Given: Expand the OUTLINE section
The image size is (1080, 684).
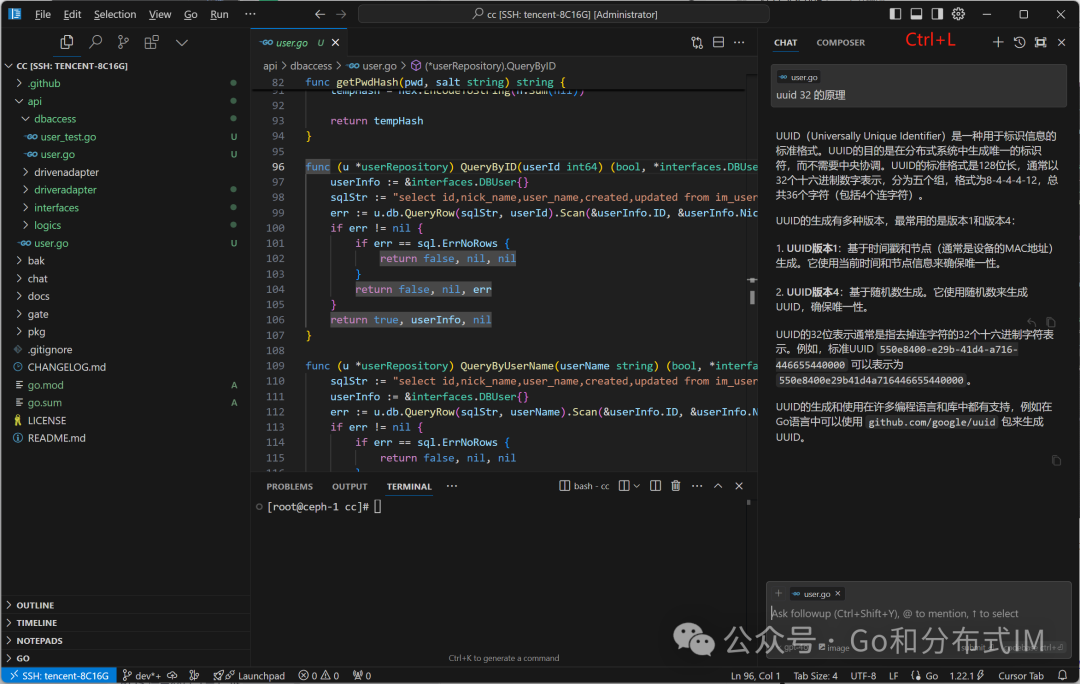Looking at the screenshot, I should [35, 605].
